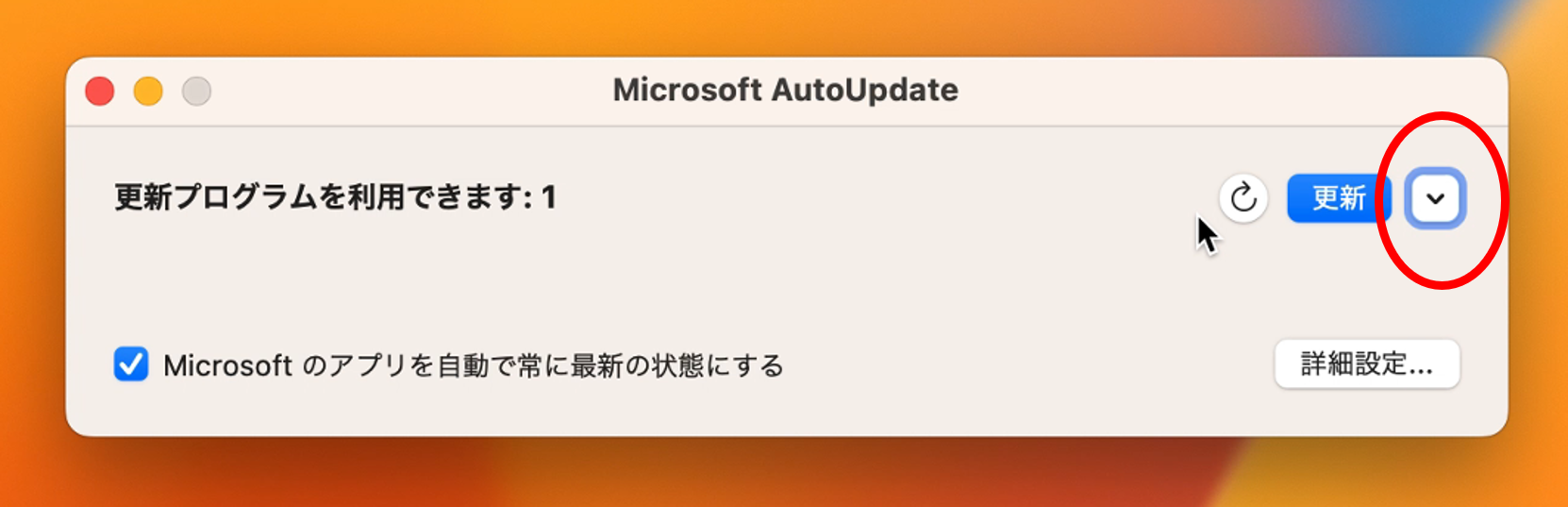The image size is (1568, 507).
Task: Close the AutoUpdate window with the red button
Action: pos(100,92)
